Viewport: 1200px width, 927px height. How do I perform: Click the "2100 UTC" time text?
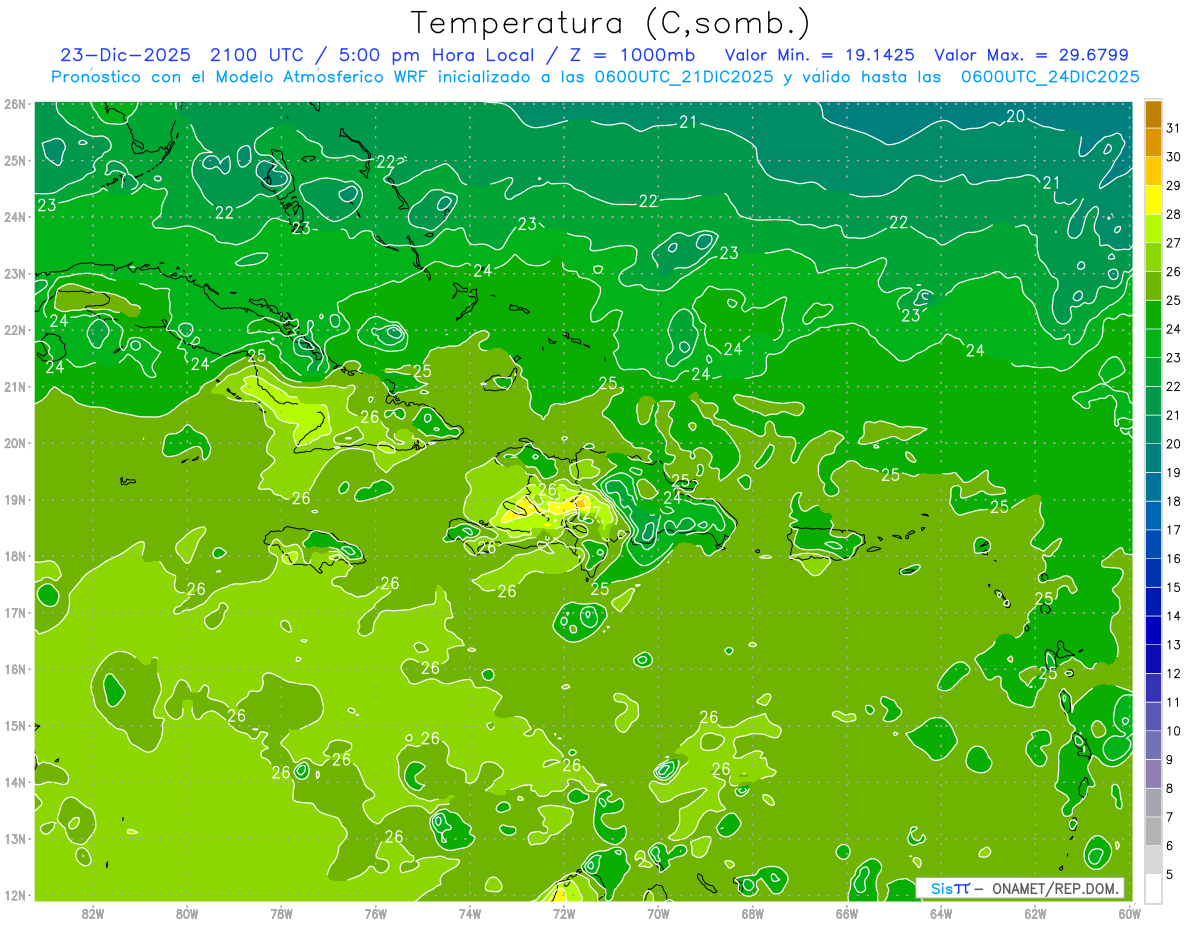click(x=257, y=55)
